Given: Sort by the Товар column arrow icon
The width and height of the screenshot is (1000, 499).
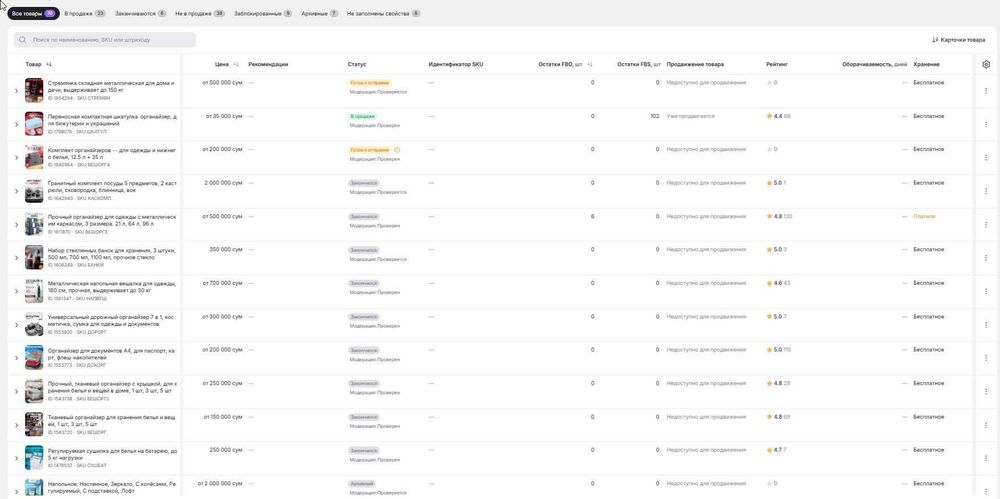Looking at the screenshot, I should [49, 64].
